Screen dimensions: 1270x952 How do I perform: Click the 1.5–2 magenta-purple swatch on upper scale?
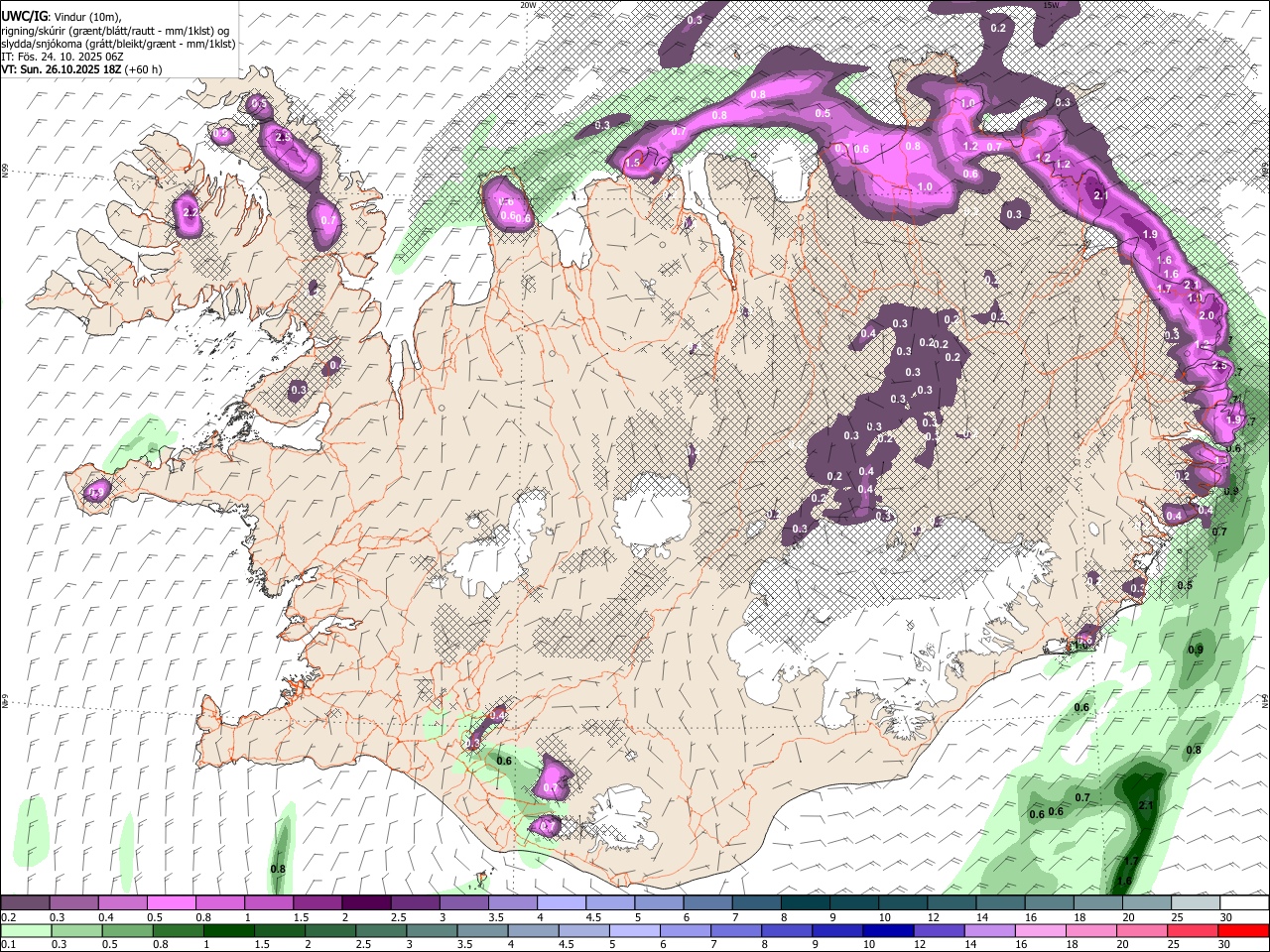pyautogui.click(x=317, y=903)
